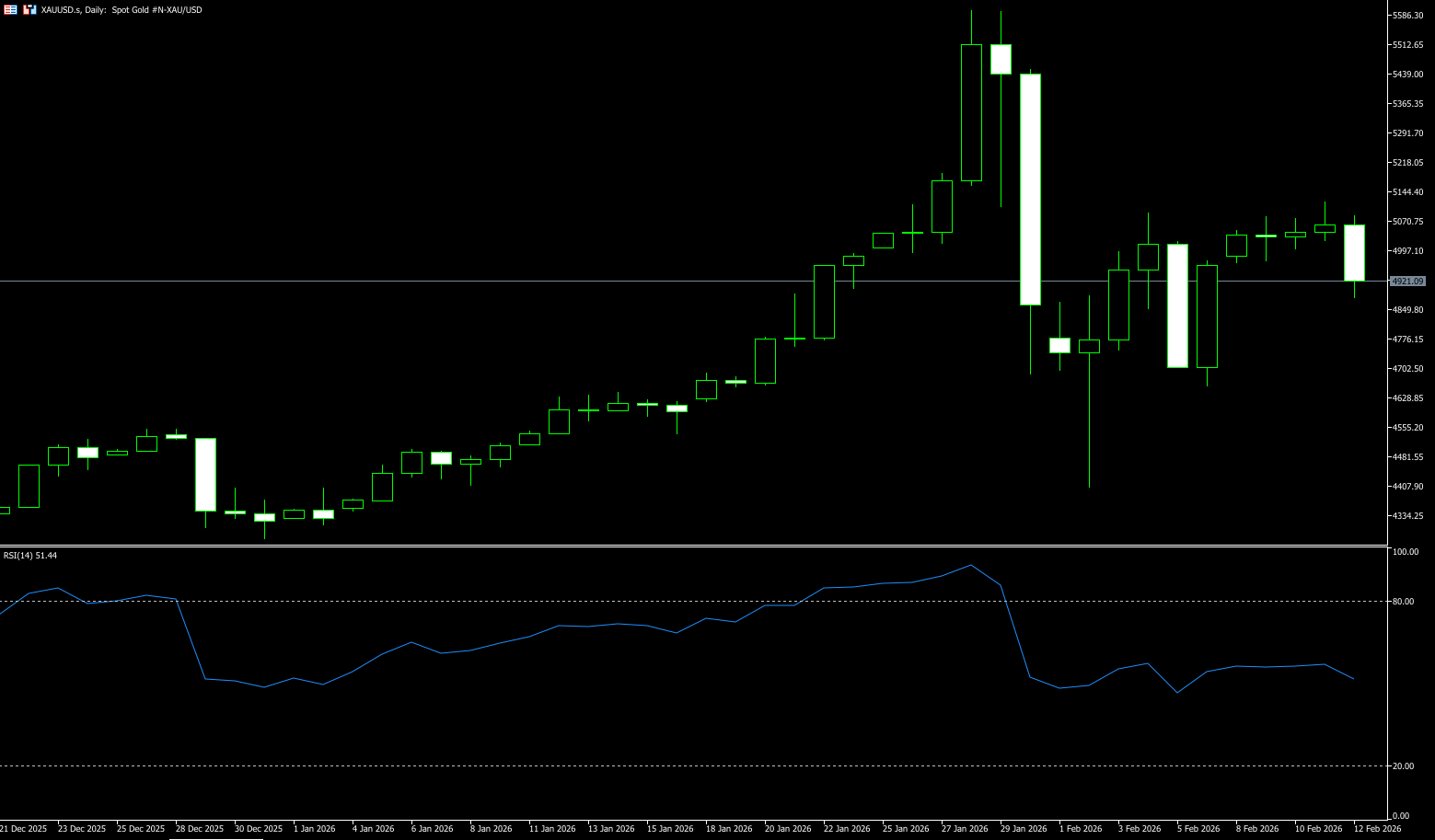Click the horizontal scrollbar thumb at bottom

tap(216, 838)
